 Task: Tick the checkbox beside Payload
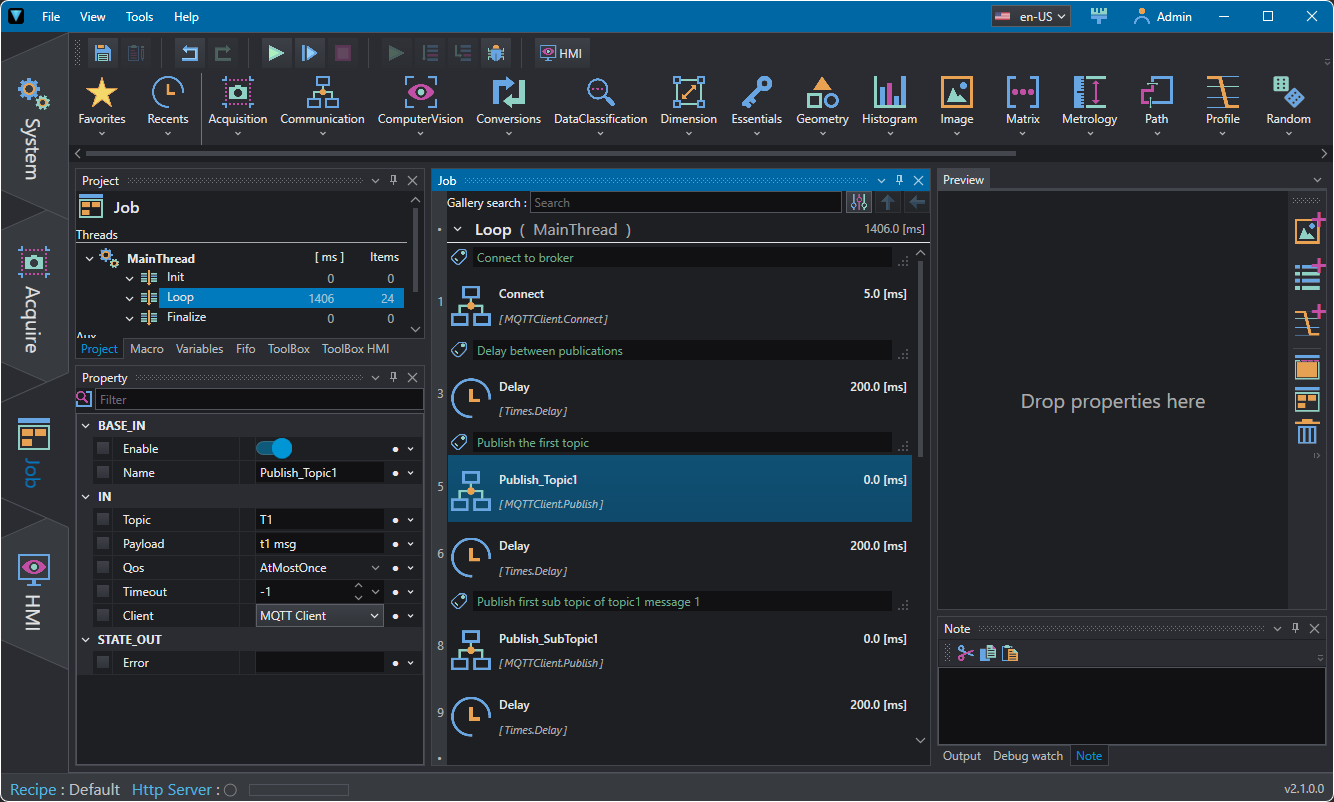[x=103, y=544]
